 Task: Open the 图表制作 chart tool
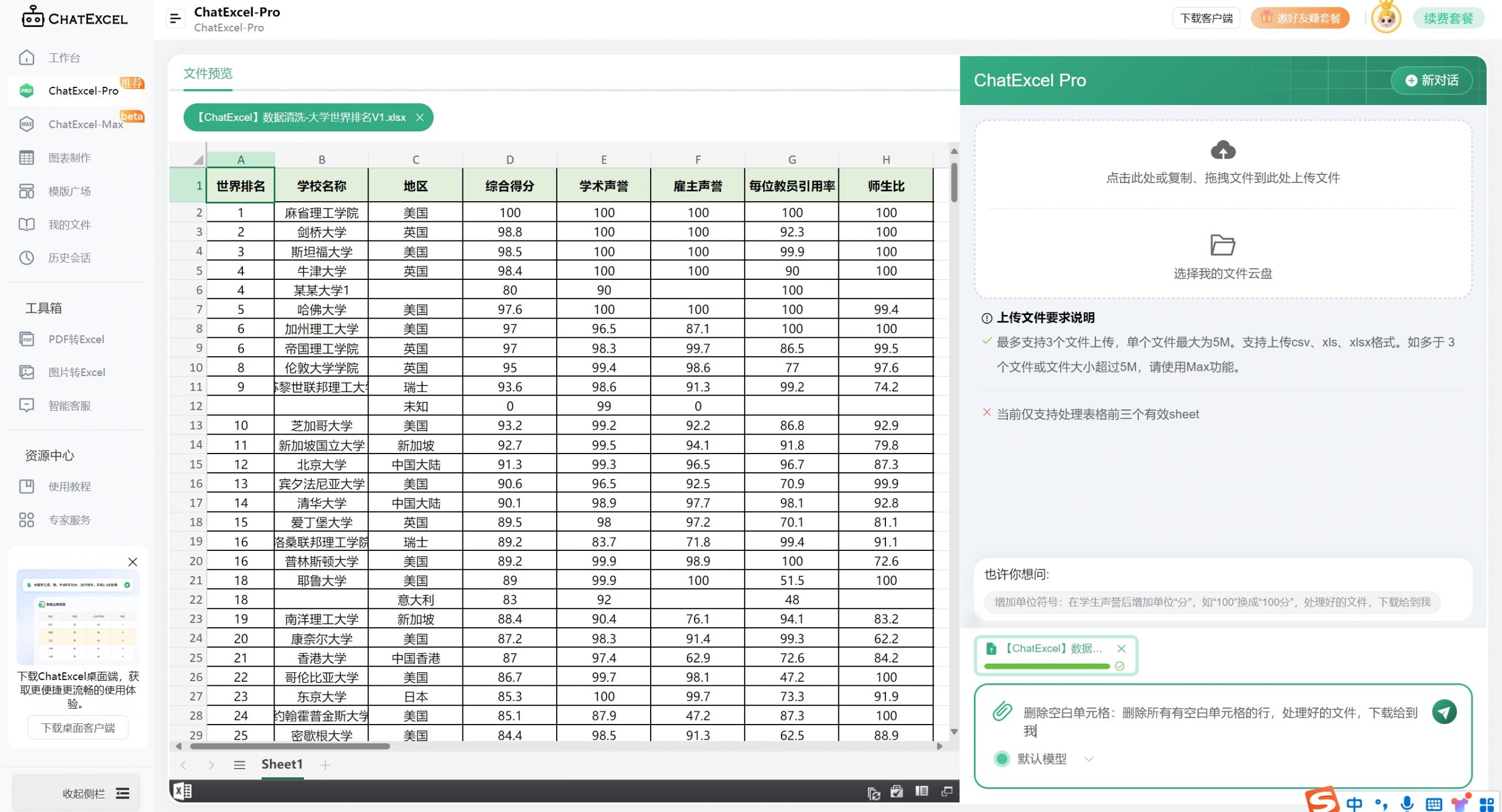click(x=69, y=157)
